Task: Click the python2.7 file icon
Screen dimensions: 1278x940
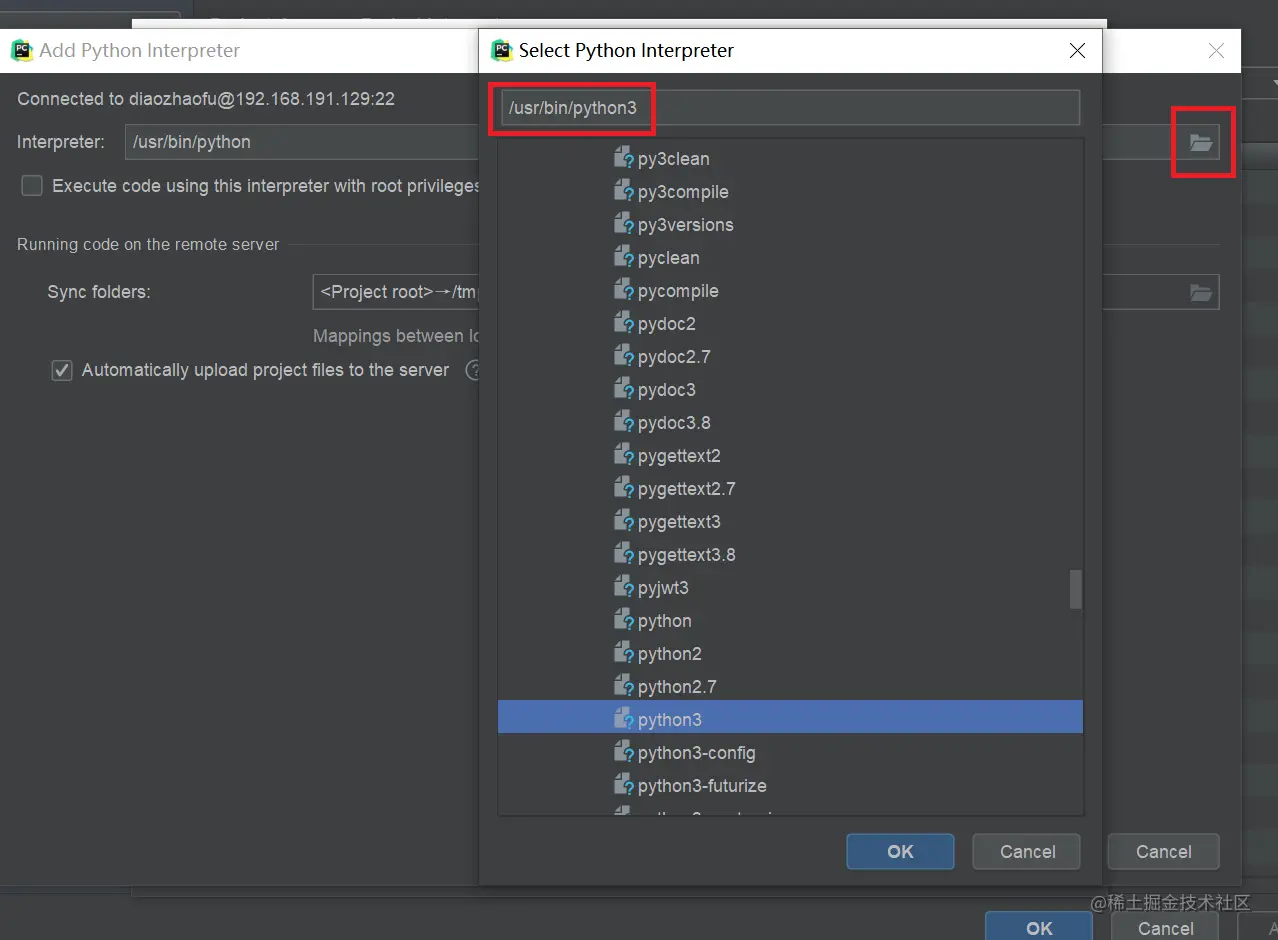Action: point(623,686)
